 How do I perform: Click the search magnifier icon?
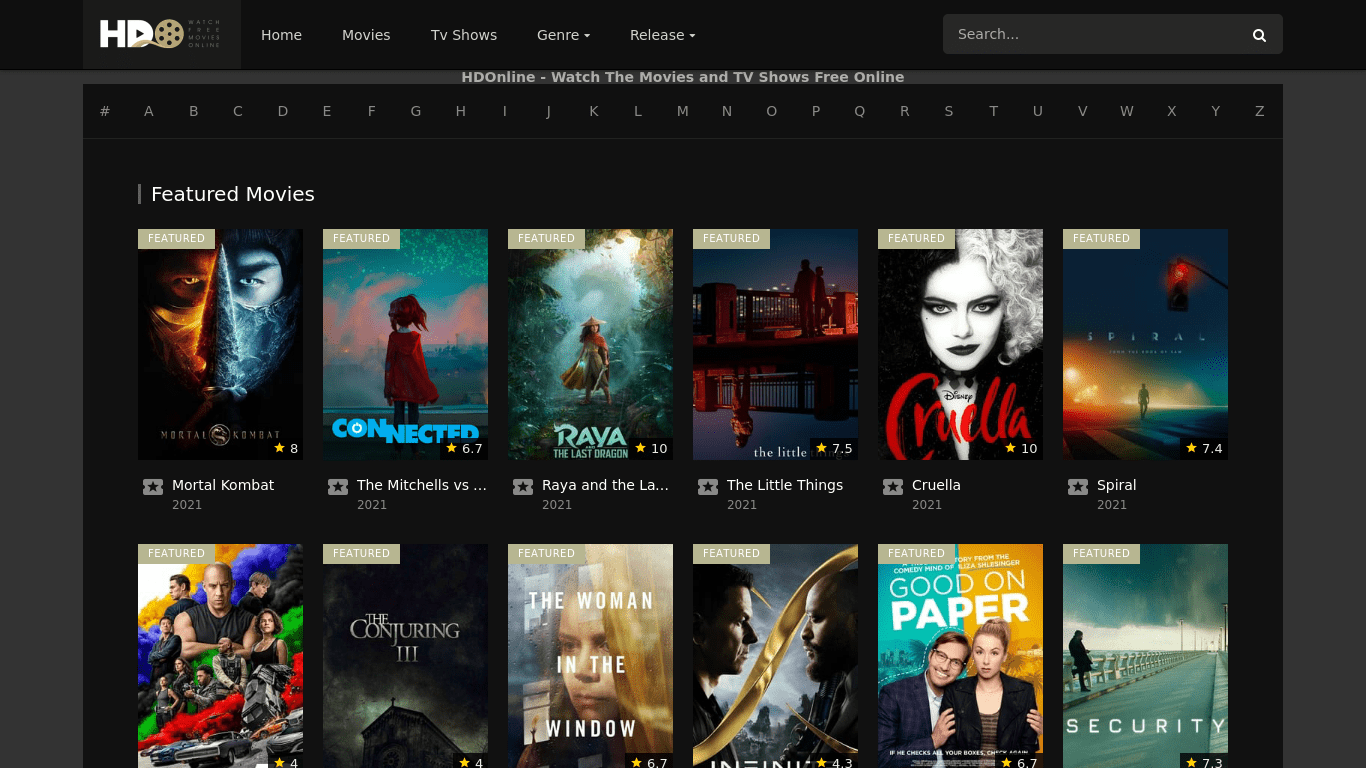(x=1259, y=35)
